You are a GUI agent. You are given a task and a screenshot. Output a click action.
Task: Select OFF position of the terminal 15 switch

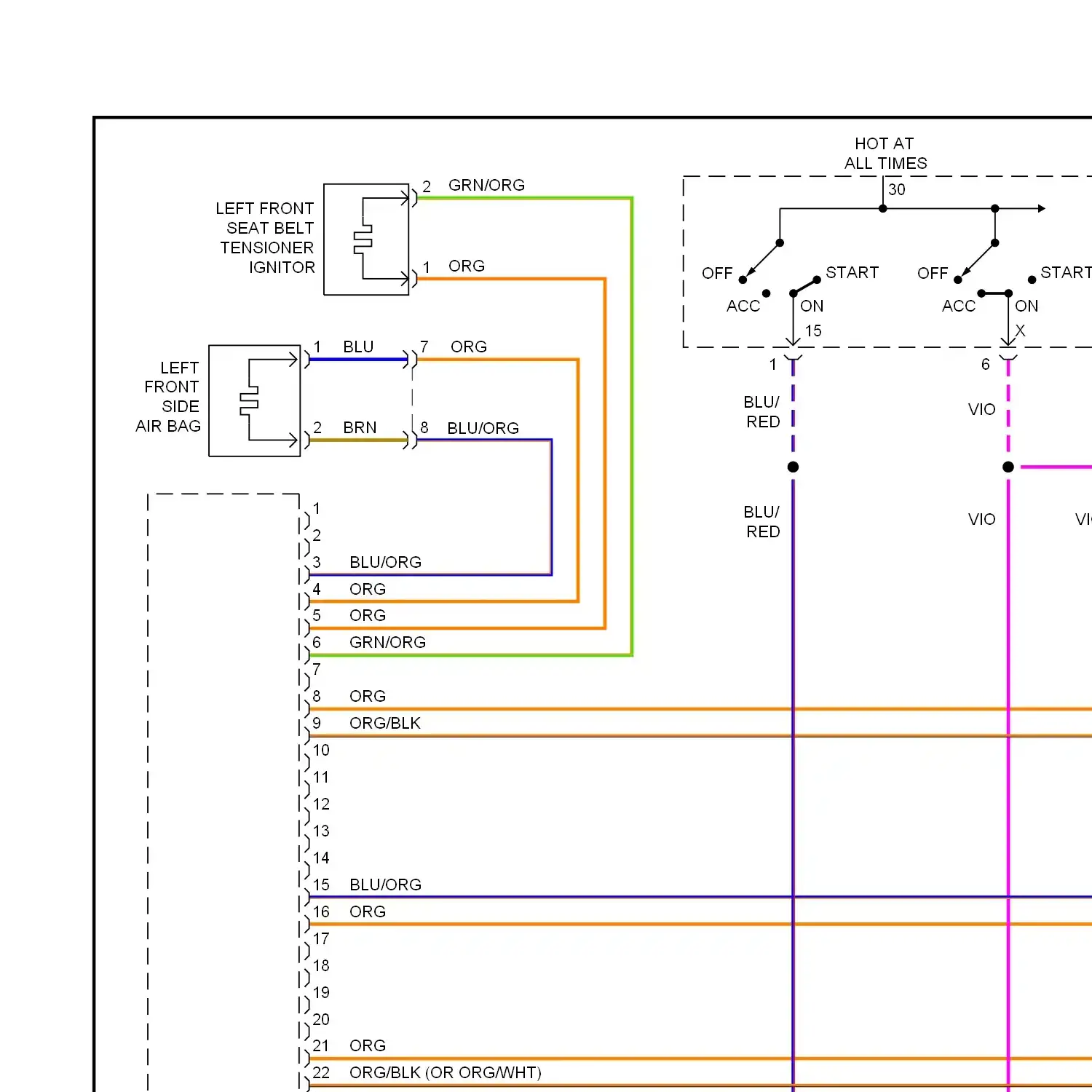(x=717, y=274)
